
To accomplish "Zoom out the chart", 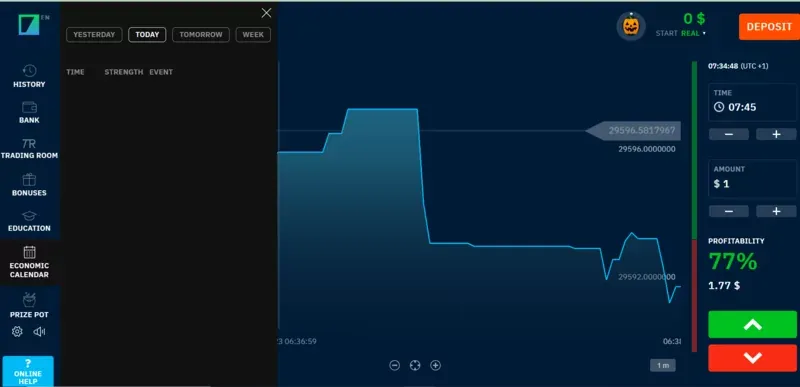I will 394,365.
